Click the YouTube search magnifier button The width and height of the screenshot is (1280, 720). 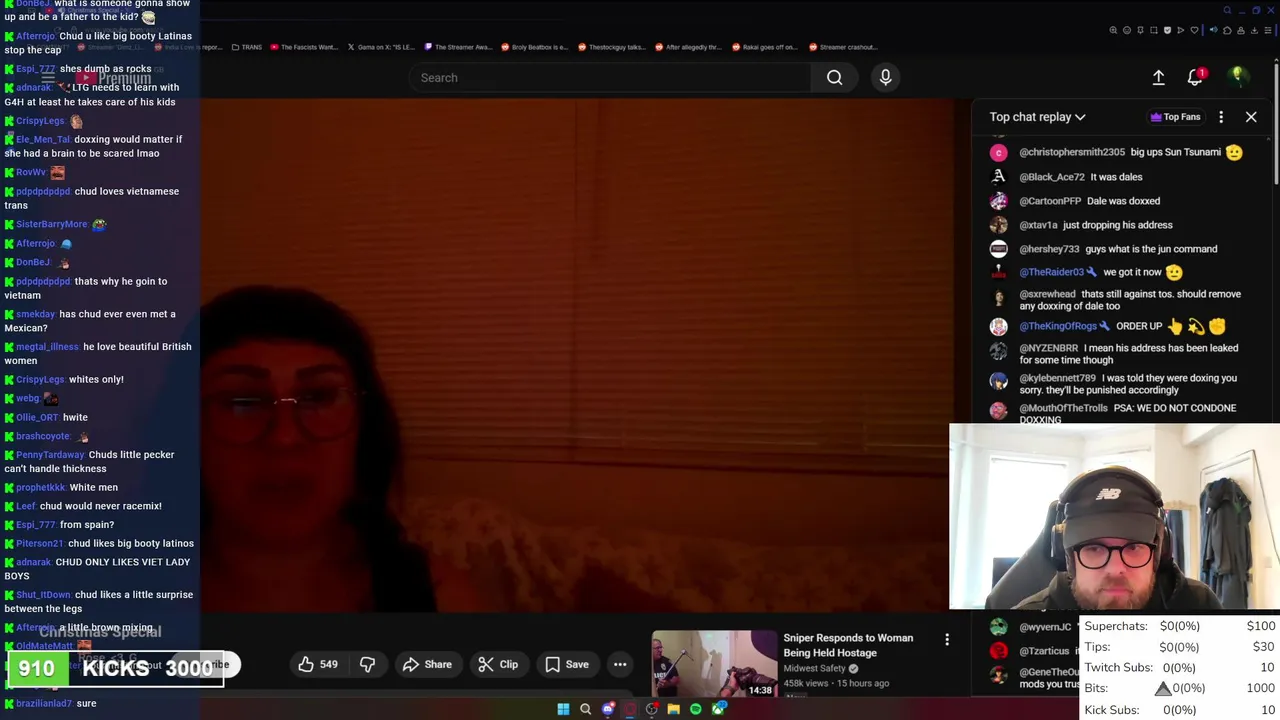click(834, 77)
